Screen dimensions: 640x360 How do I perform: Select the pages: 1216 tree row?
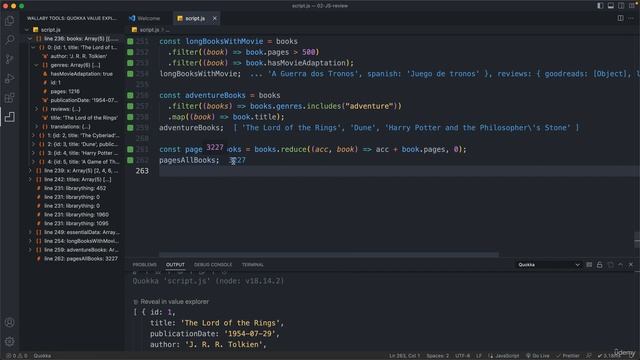73,91
